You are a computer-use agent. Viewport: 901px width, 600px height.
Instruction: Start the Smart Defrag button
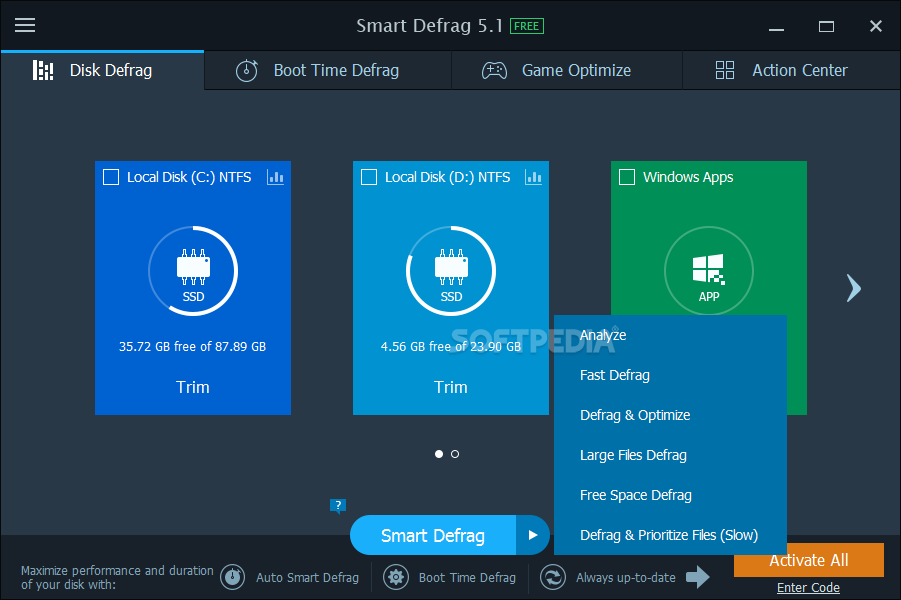click(x=433, y=535)
